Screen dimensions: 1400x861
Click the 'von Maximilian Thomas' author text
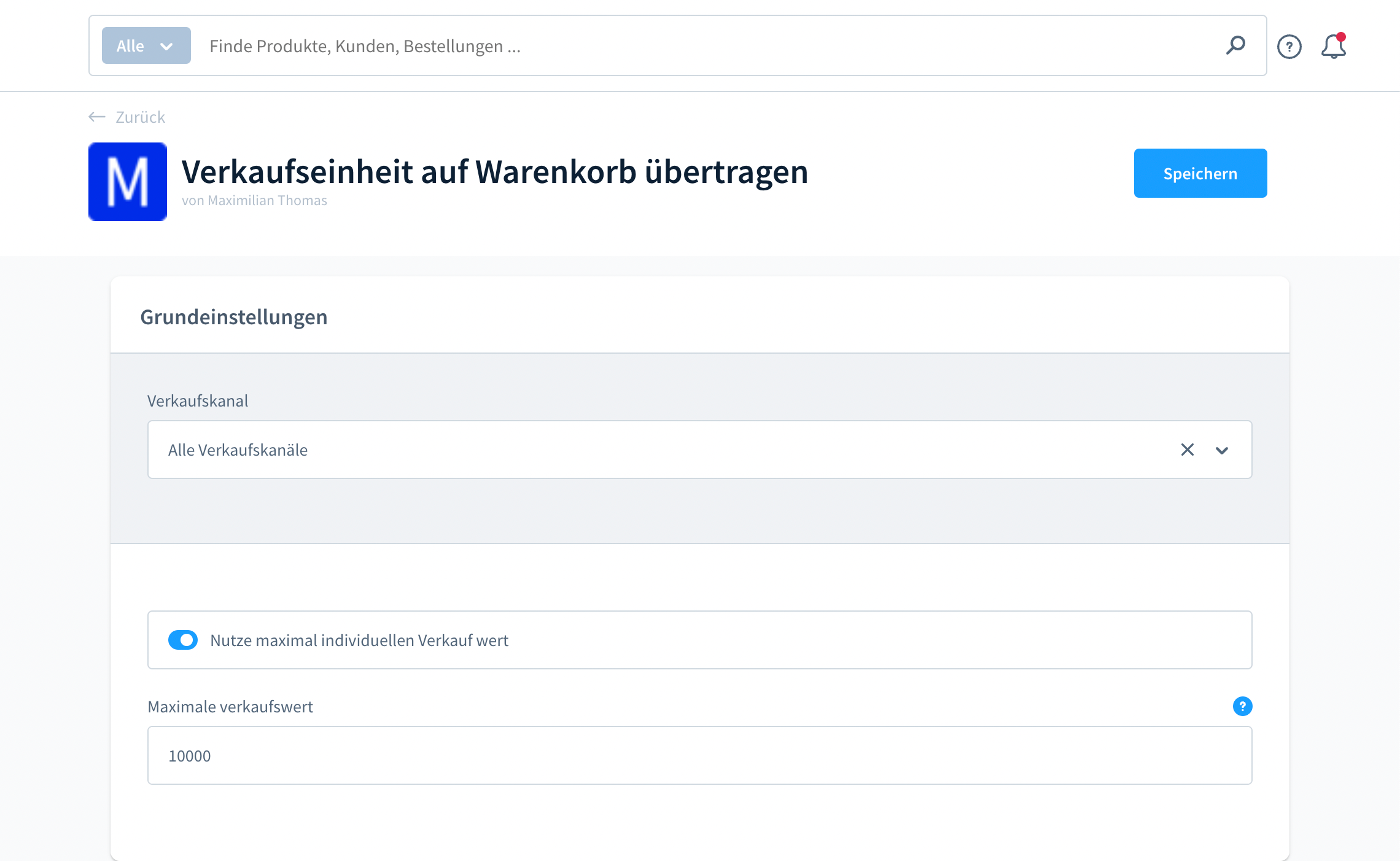click(x=254, y=200)
